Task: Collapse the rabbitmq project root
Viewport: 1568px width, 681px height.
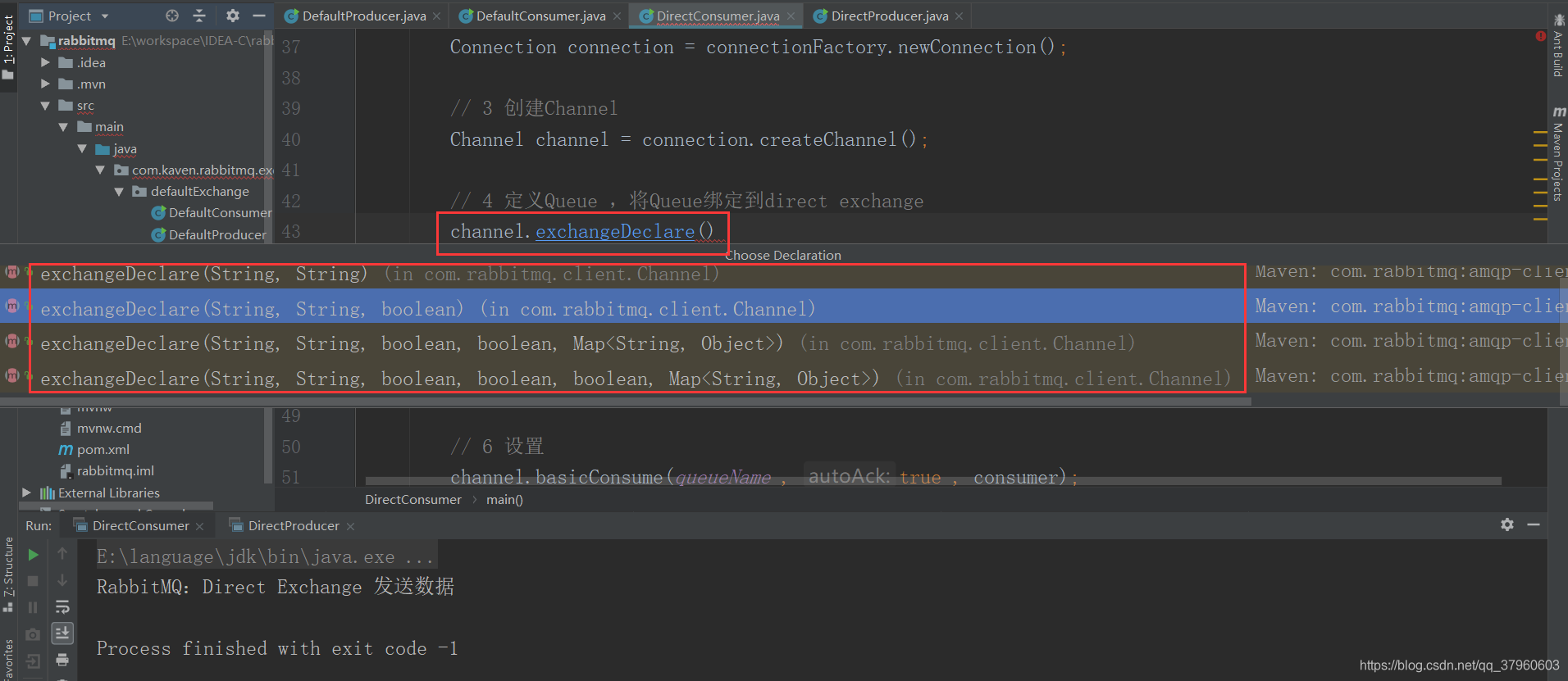Action: pyautogui.click(x=27, y=41)
